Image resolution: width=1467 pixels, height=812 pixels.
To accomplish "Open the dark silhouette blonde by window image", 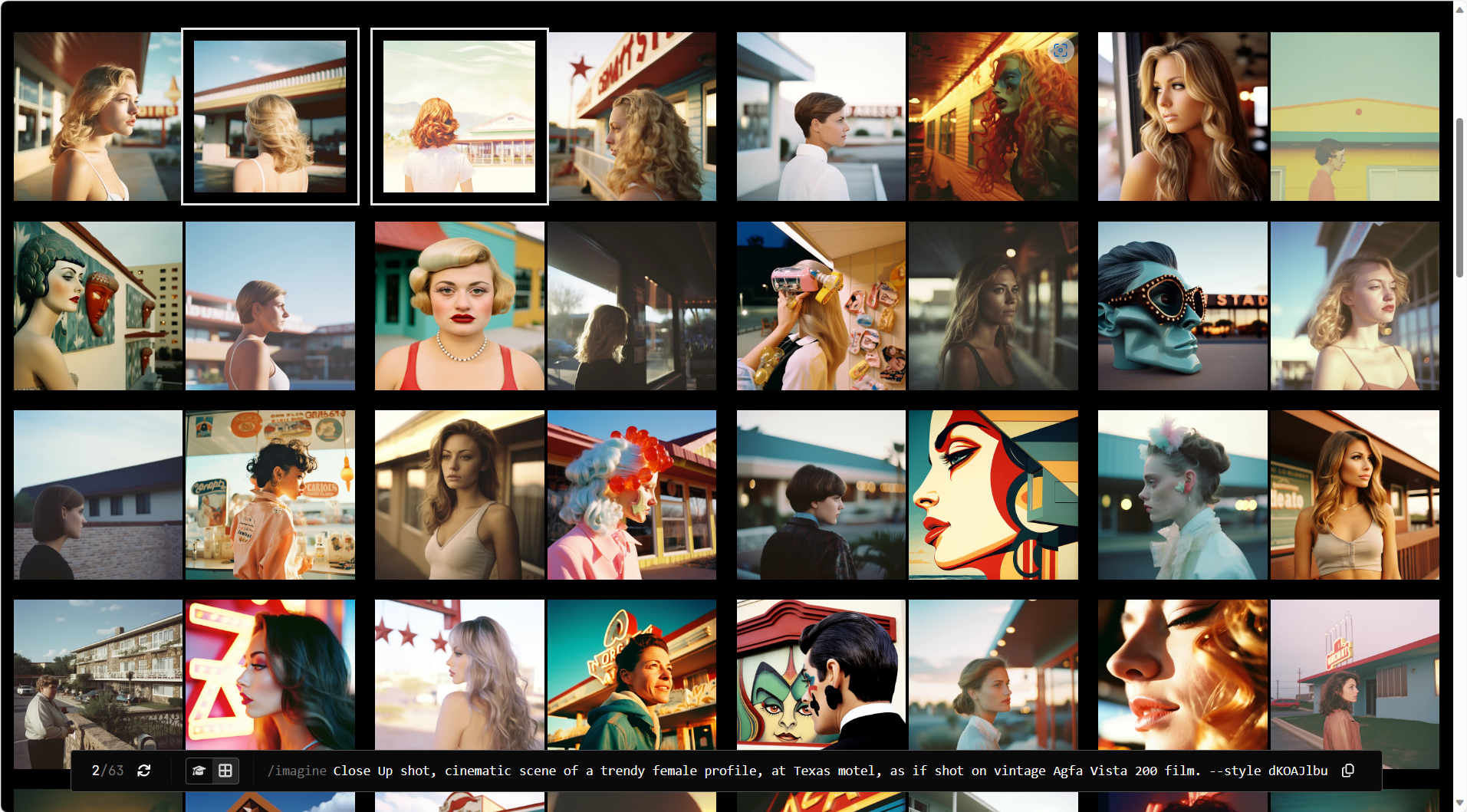I will tap(632, 306).
